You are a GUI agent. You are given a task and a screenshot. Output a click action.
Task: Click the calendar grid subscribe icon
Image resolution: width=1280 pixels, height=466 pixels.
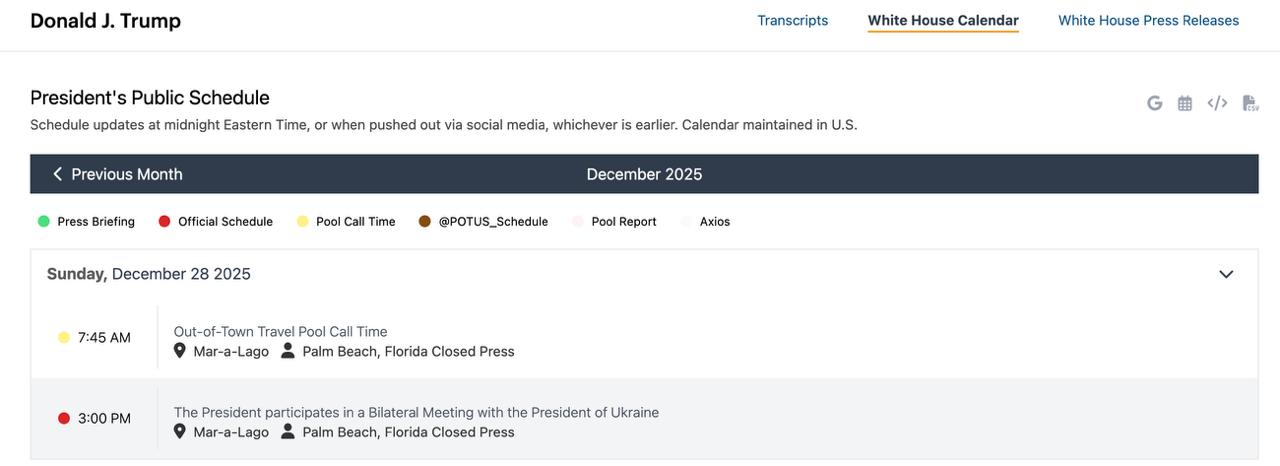(1185, 103)
